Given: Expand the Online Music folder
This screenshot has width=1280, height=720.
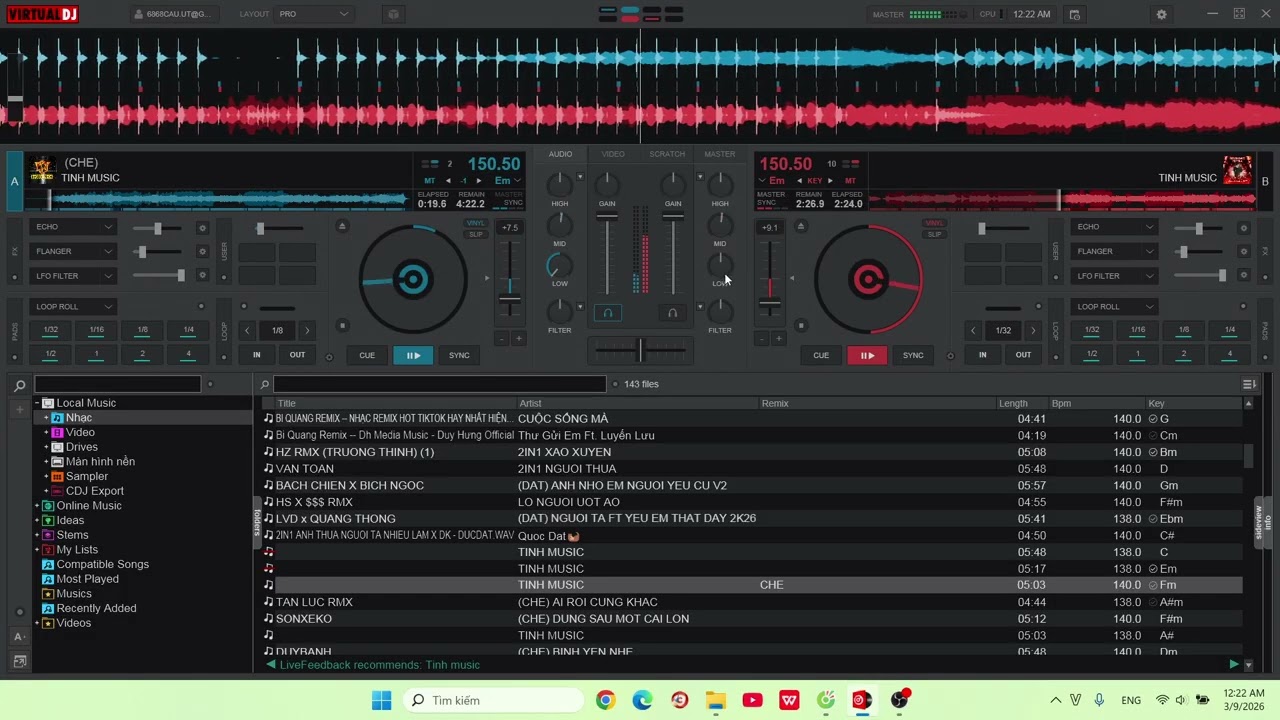Looking at the screenshot, I should coord(37,506).
